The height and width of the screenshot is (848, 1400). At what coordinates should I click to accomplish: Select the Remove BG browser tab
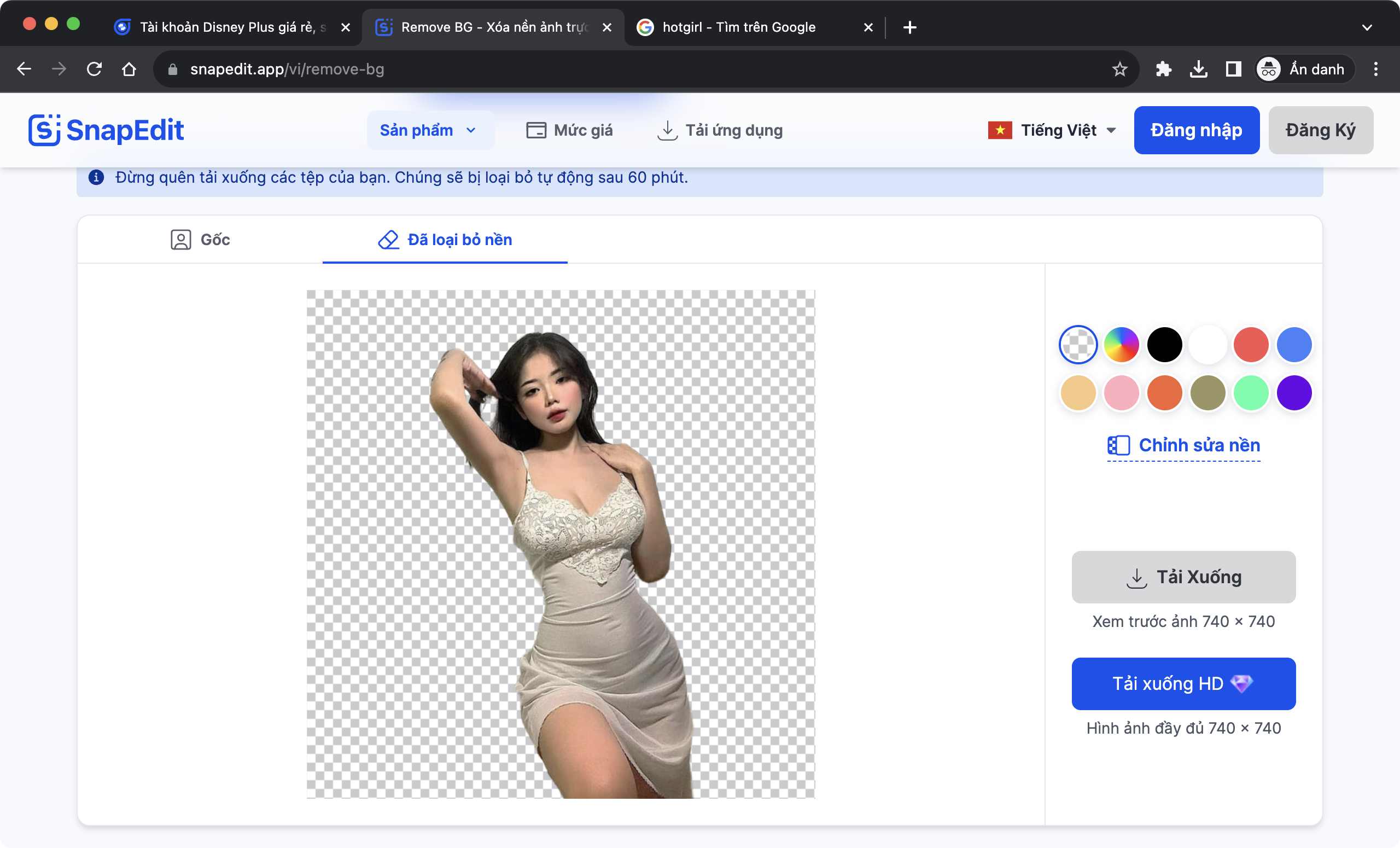coord(493,27)
